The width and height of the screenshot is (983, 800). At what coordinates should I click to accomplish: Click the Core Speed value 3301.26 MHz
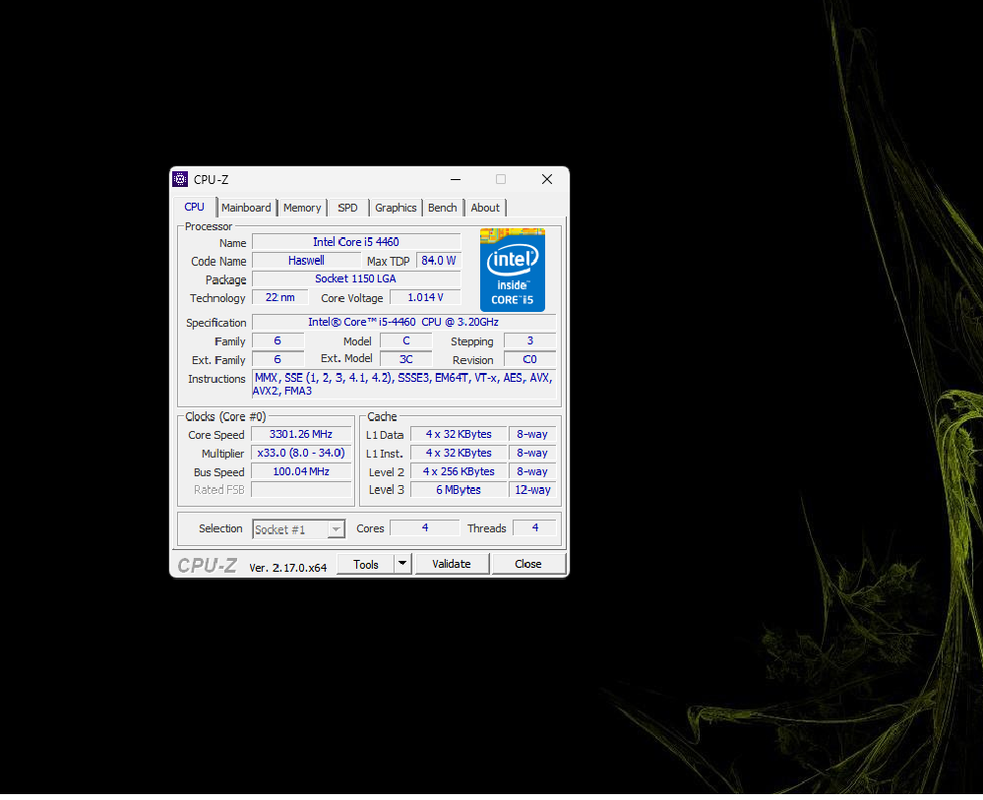pyautogui.click(x=302, y=434)
